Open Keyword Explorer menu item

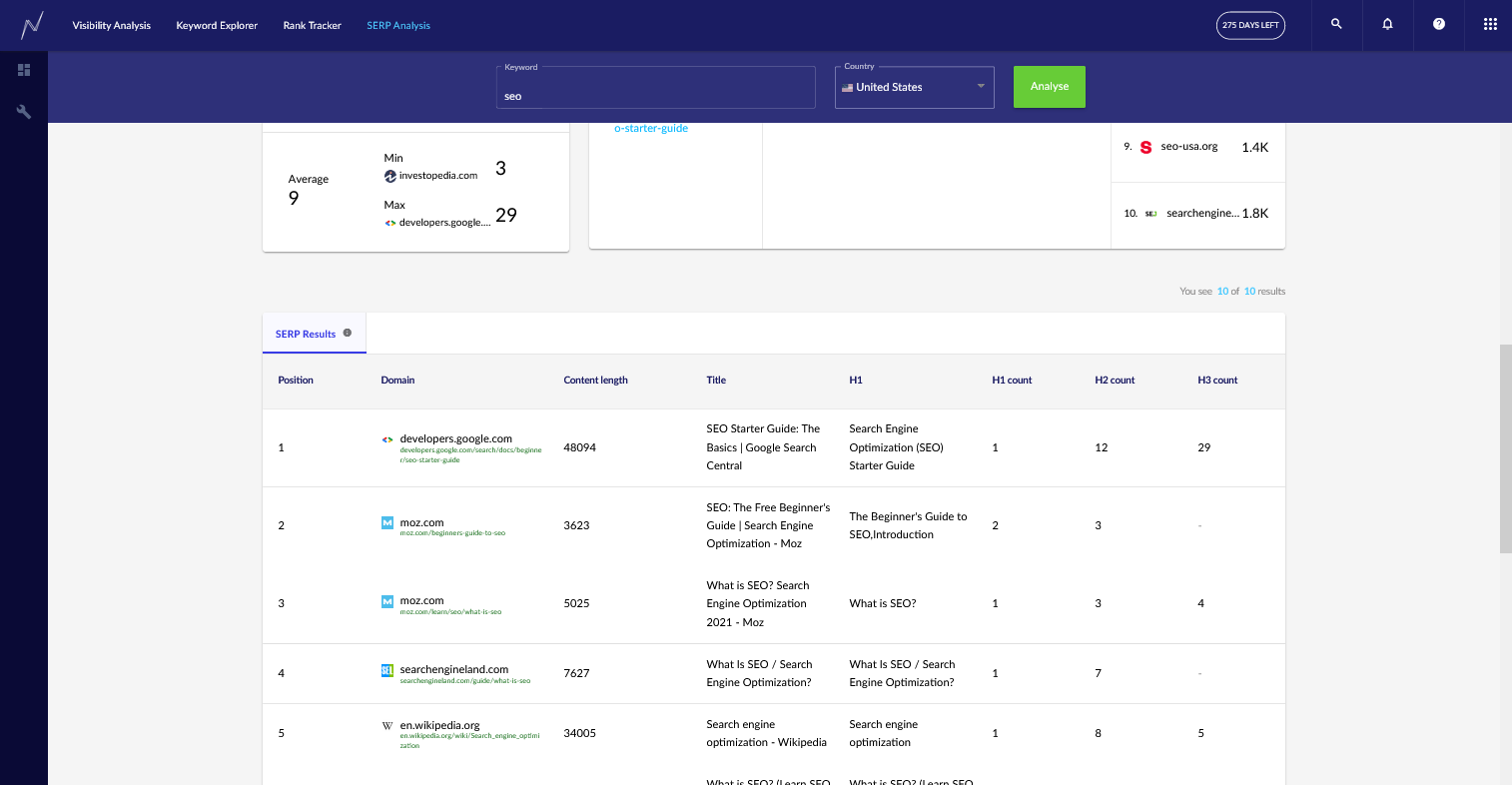click(x=217, y=25)
